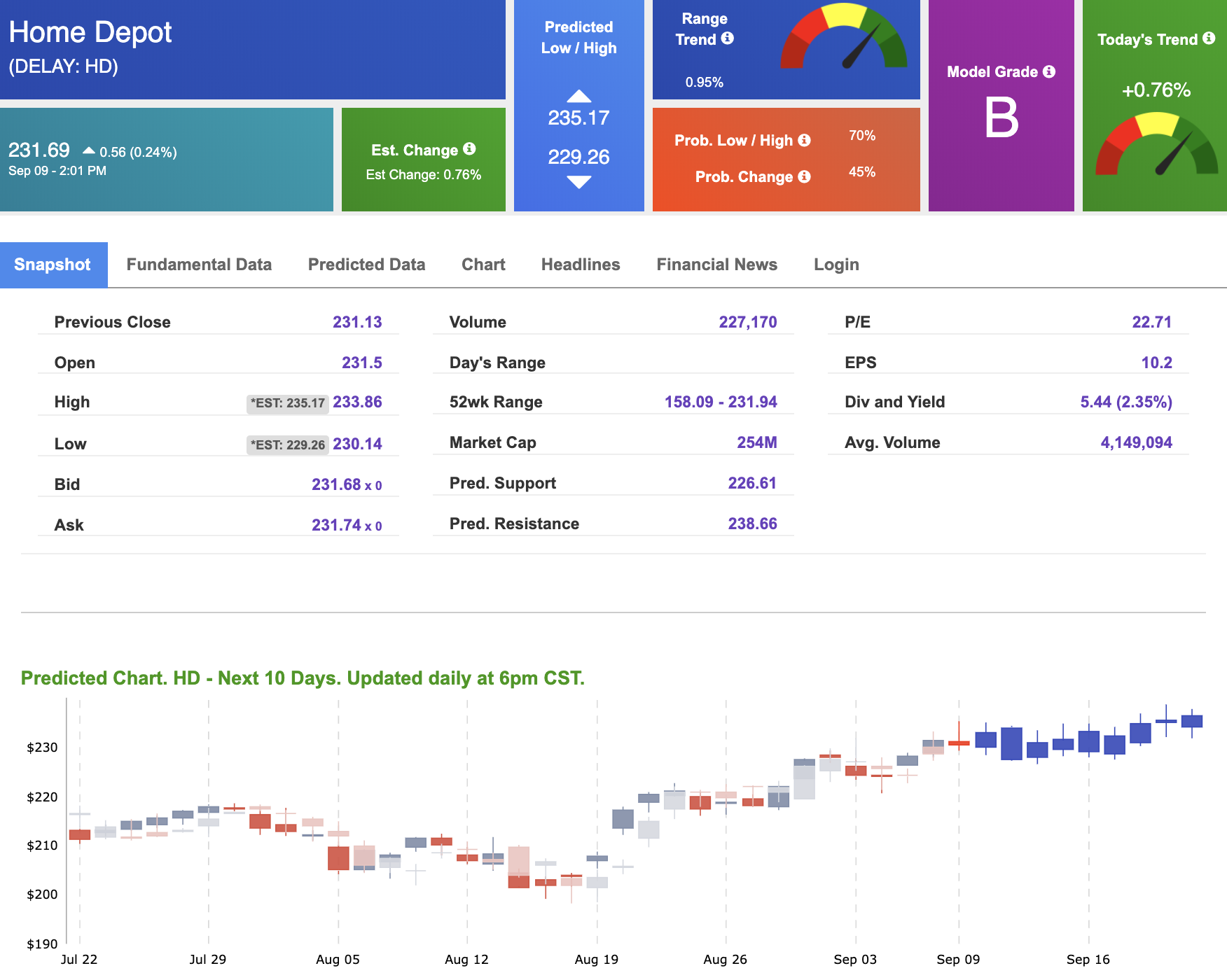Click the Est Change: 0.76% text
Image resolution: width=1227 pixels, height=980 pixels.
[424, 174]
